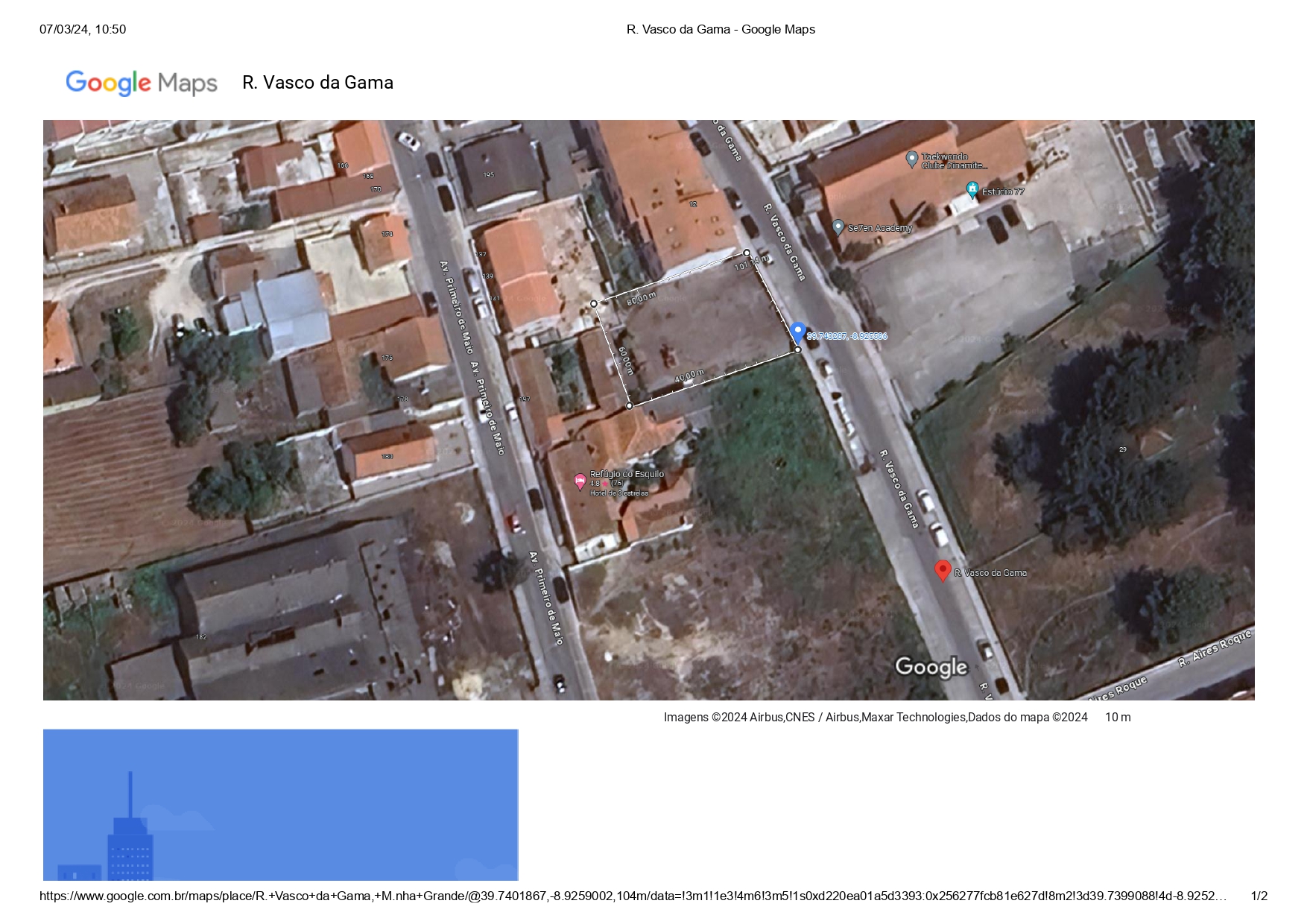Click the 60,00 m distance label
The image size is (1307, 924).
[625, 361]
